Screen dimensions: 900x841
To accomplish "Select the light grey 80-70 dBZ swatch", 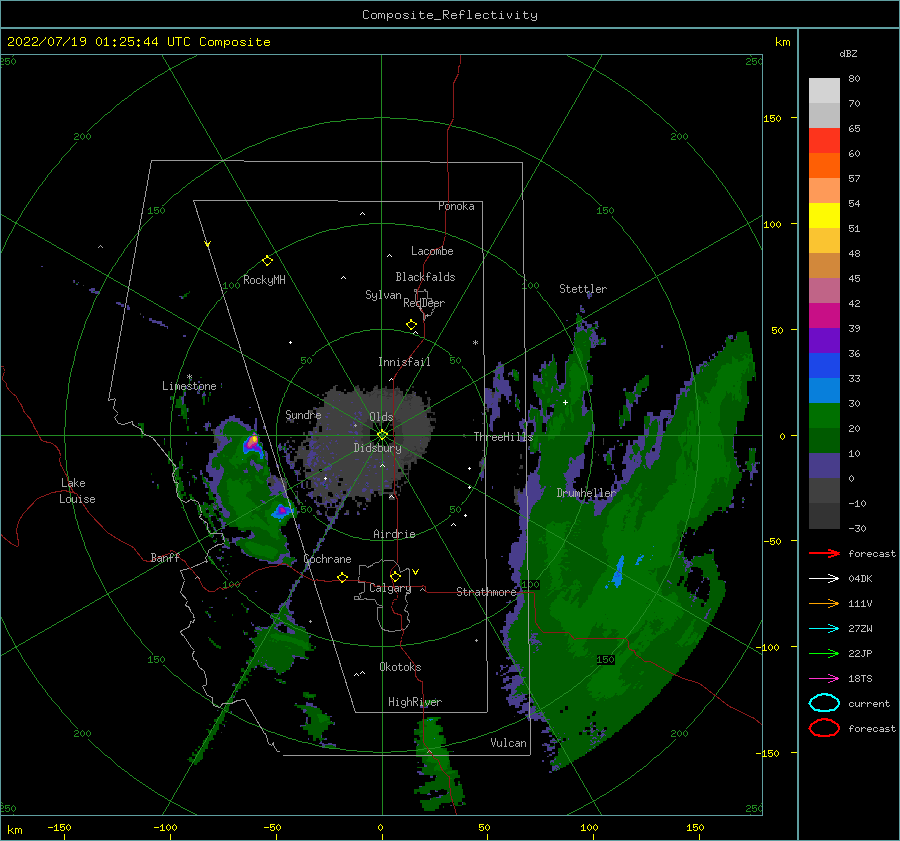I will (x=824, y=90).
